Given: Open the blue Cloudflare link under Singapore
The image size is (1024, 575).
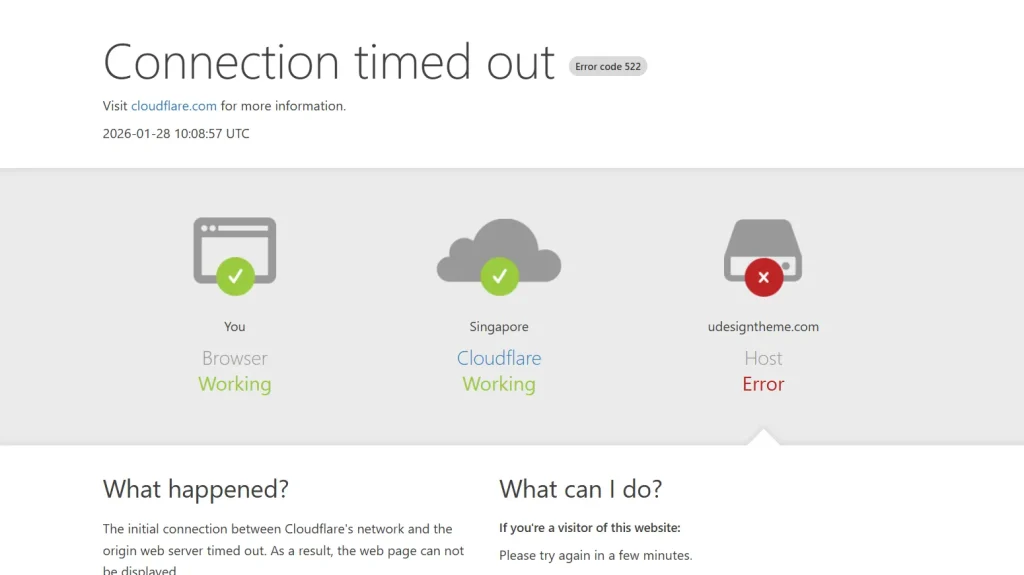Looking at the screenshot, I should [x=499, y=358].
